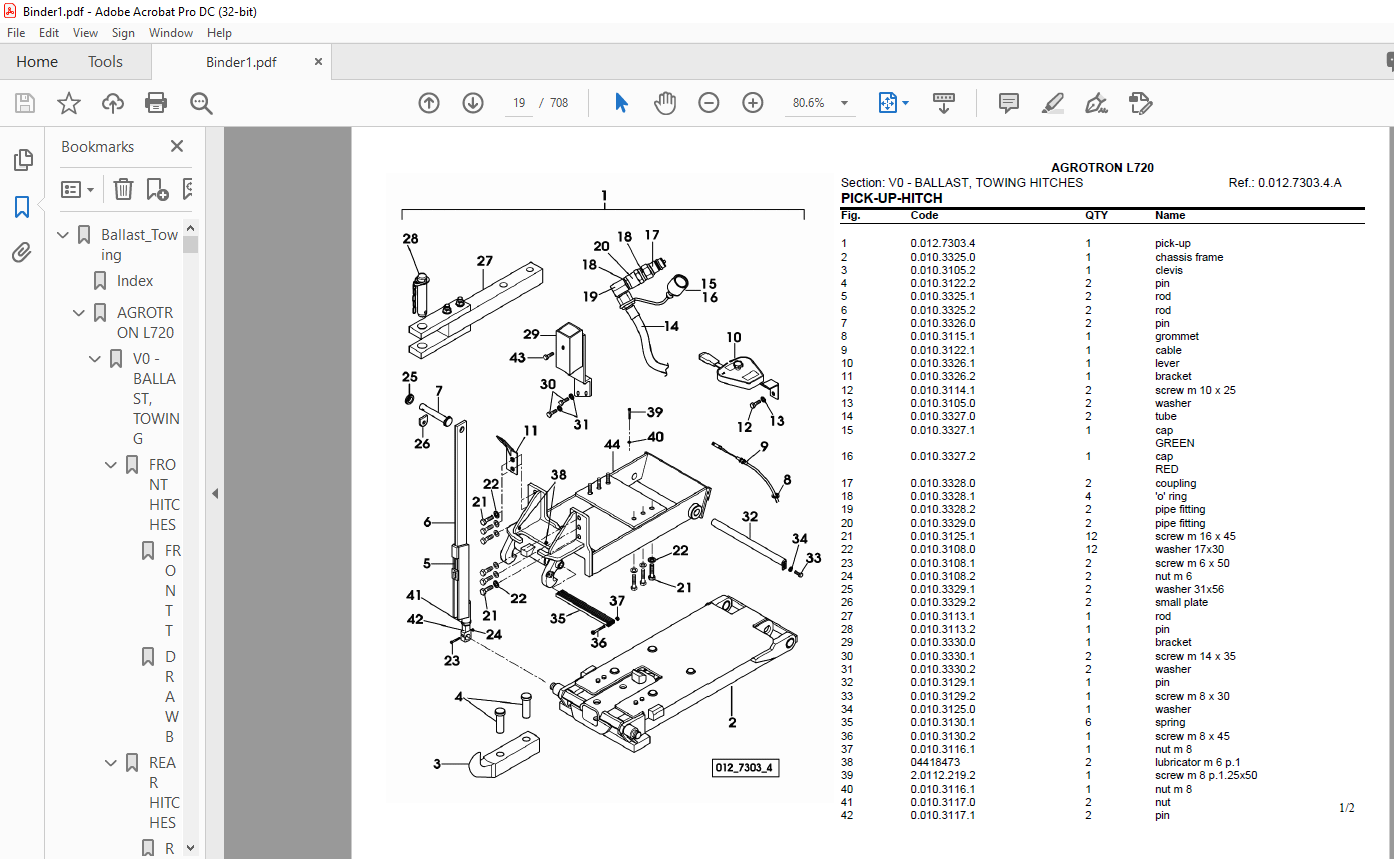Open the View menu
The height and width of the screenshot is (859, 1394).
pos(86,33)
